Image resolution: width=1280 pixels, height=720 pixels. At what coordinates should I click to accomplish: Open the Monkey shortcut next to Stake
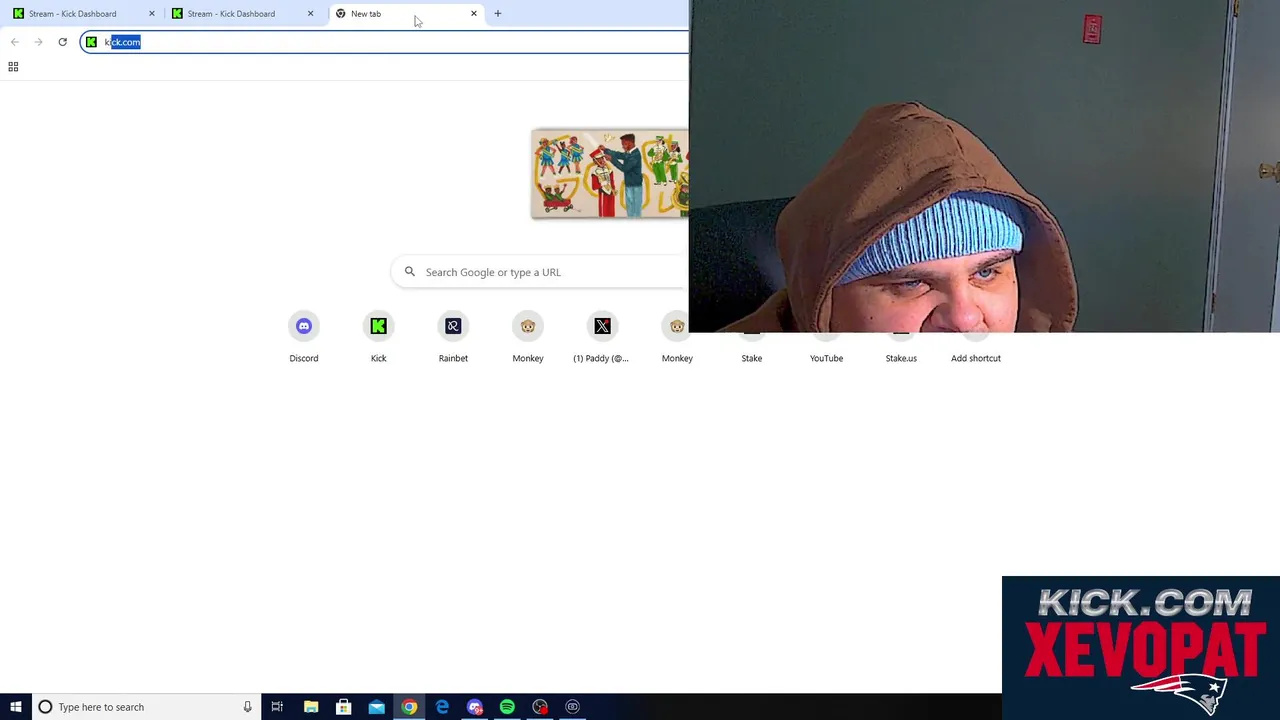click(677, 337)
